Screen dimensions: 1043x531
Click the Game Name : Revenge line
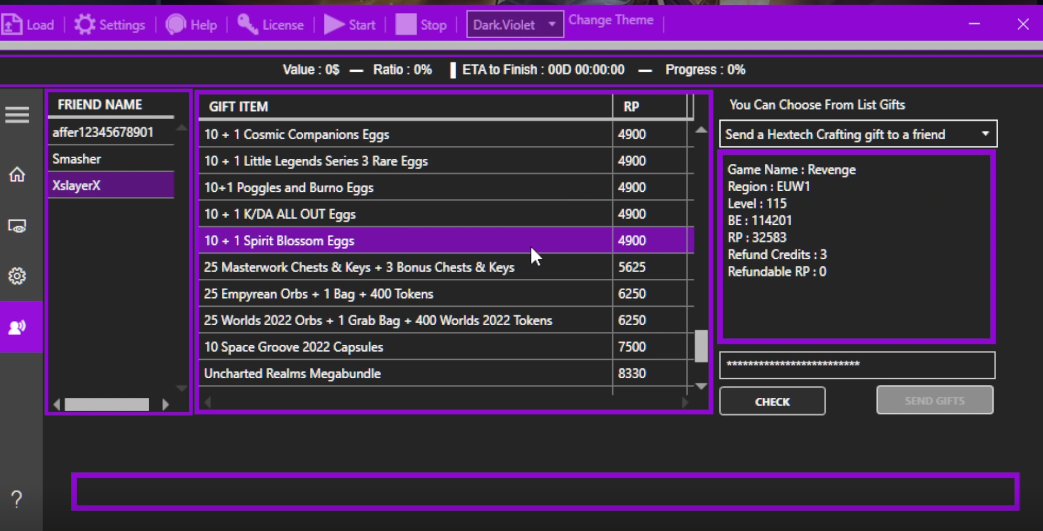pos(792,170)
